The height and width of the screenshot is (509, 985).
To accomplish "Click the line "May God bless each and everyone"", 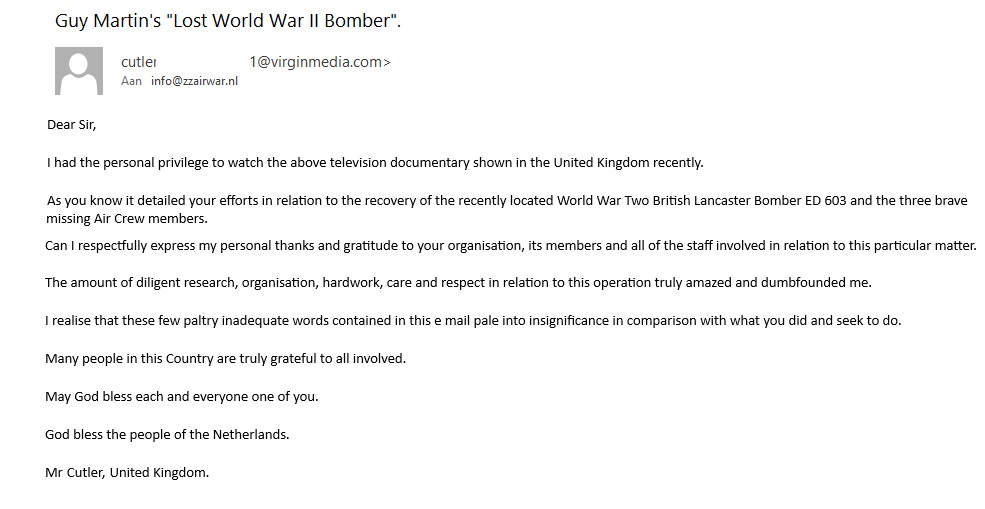I will 181,396.
